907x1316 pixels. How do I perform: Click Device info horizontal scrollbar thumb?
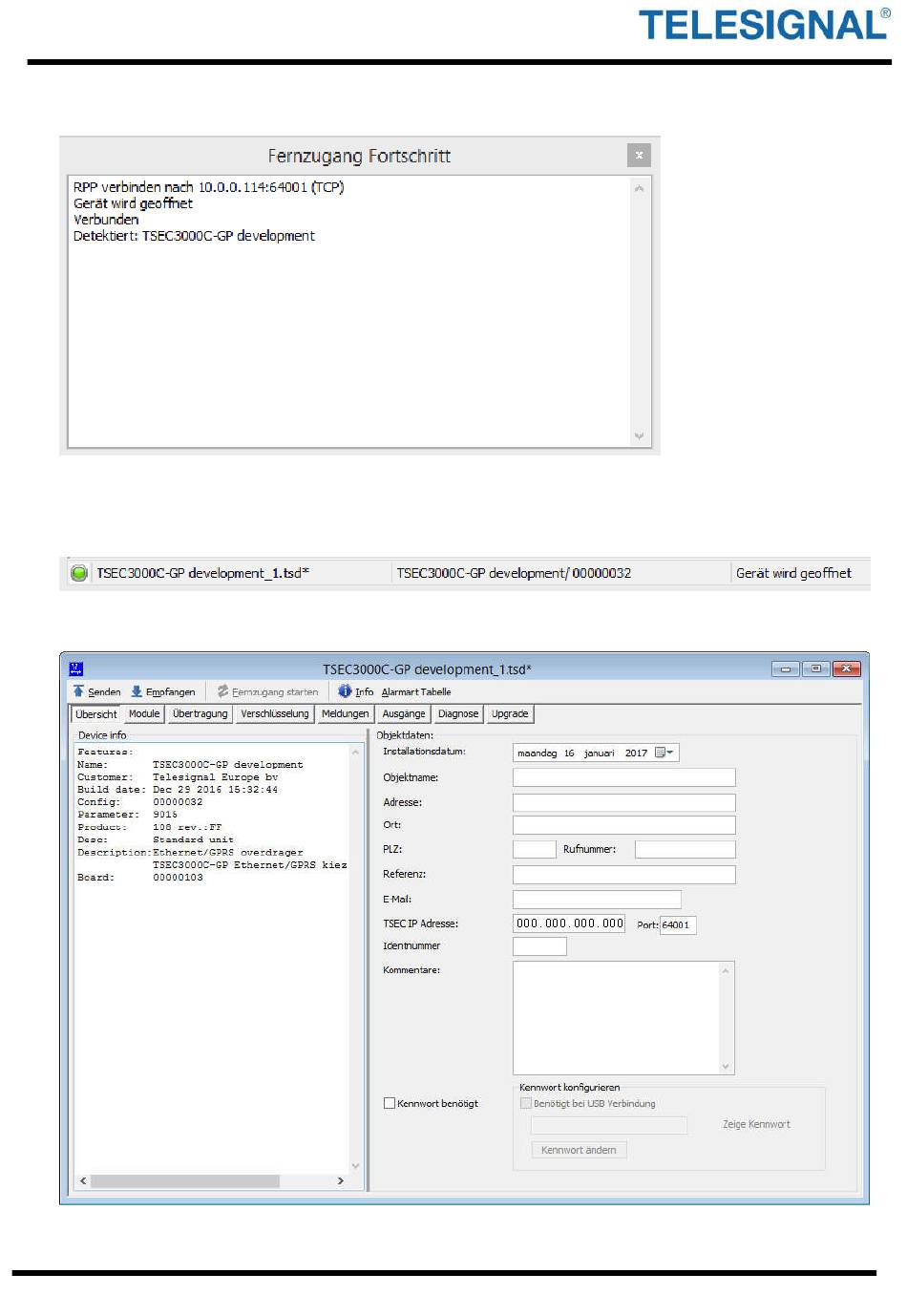(x=185, y=1181)
